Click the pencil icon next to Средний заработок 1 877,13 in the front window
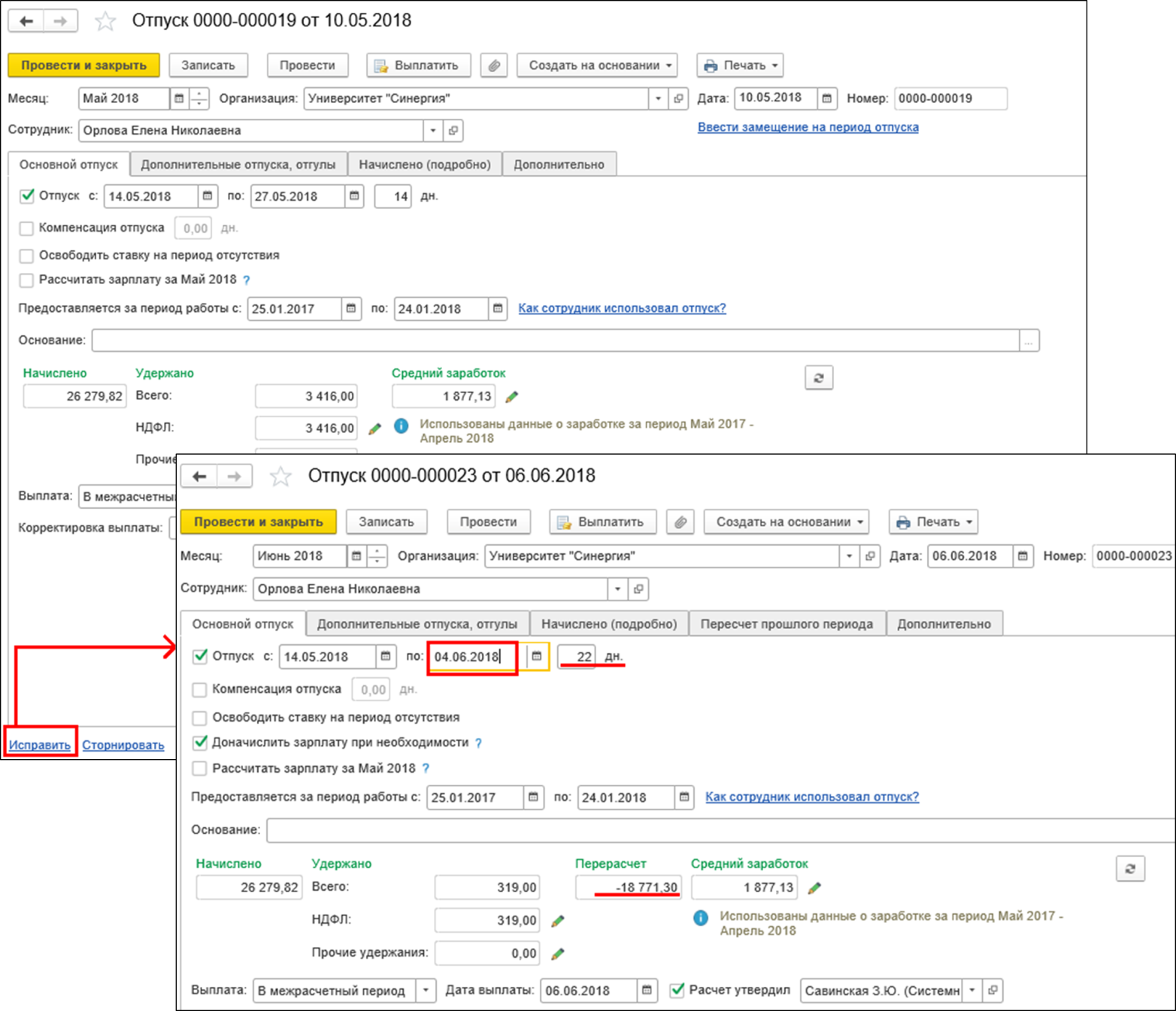Viewport: 1176px width, 1011px height. pos(814,888)
